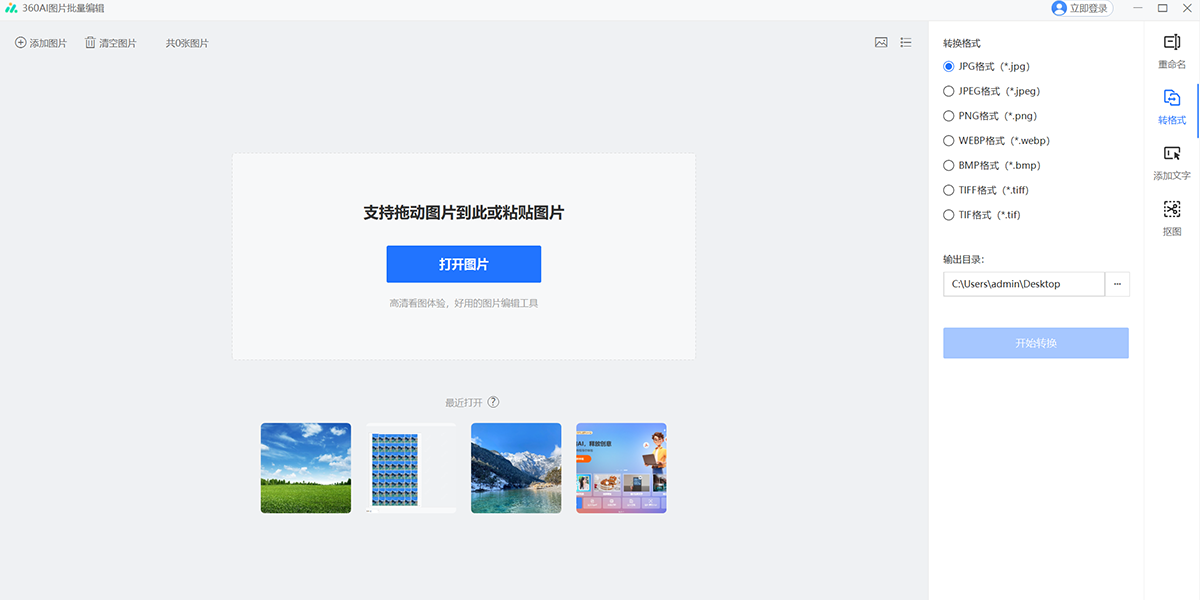Select JPG format radio option

949,67
